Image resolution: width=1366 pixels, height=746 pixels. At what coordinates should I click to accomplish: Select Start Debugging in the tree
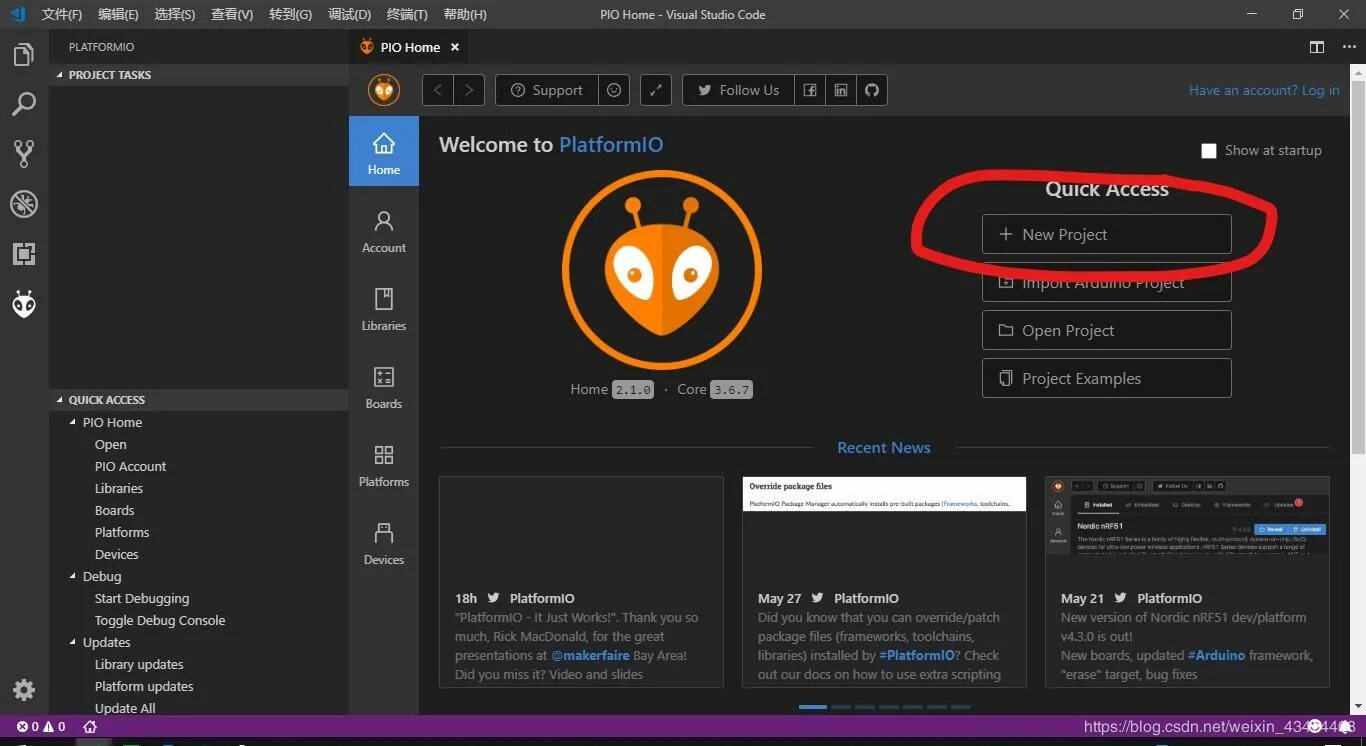point(142,598)
